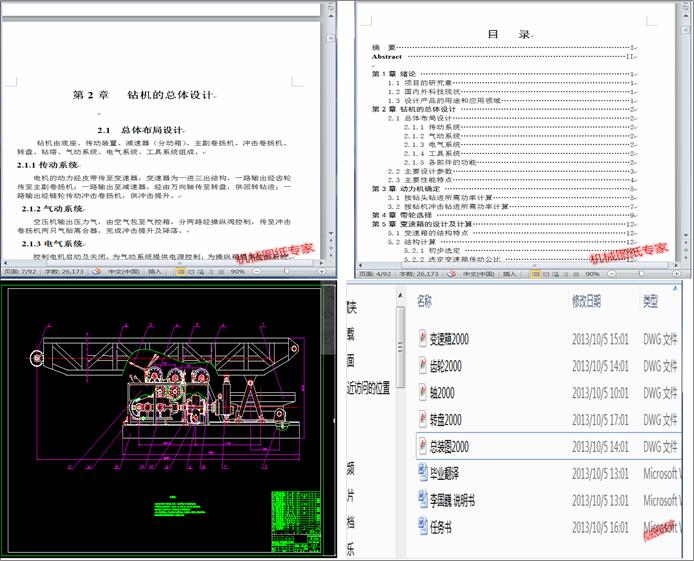This screenshot has height=561, width=694.
Task: Toggle 插入 mode in right Word status bar
Action: tap(509, 274)
